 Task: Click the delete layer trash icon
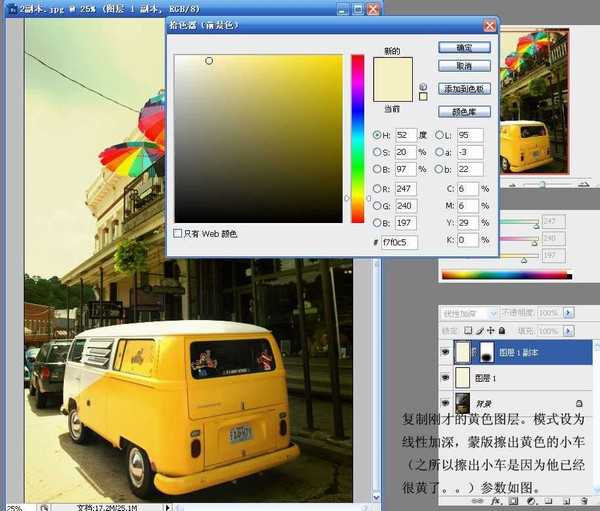[586, 502]
